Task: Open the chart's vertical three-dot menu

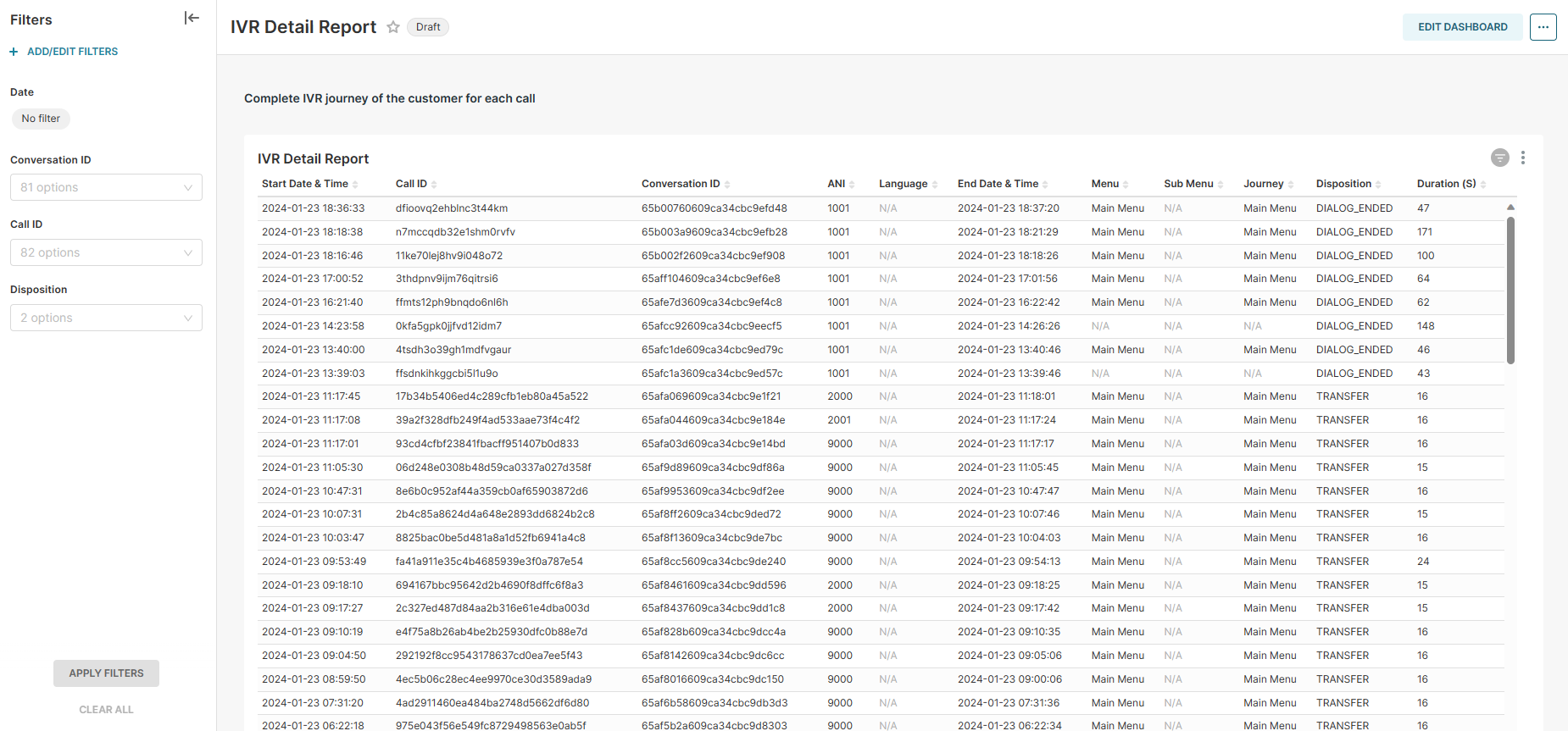Action: point(1523,158)
